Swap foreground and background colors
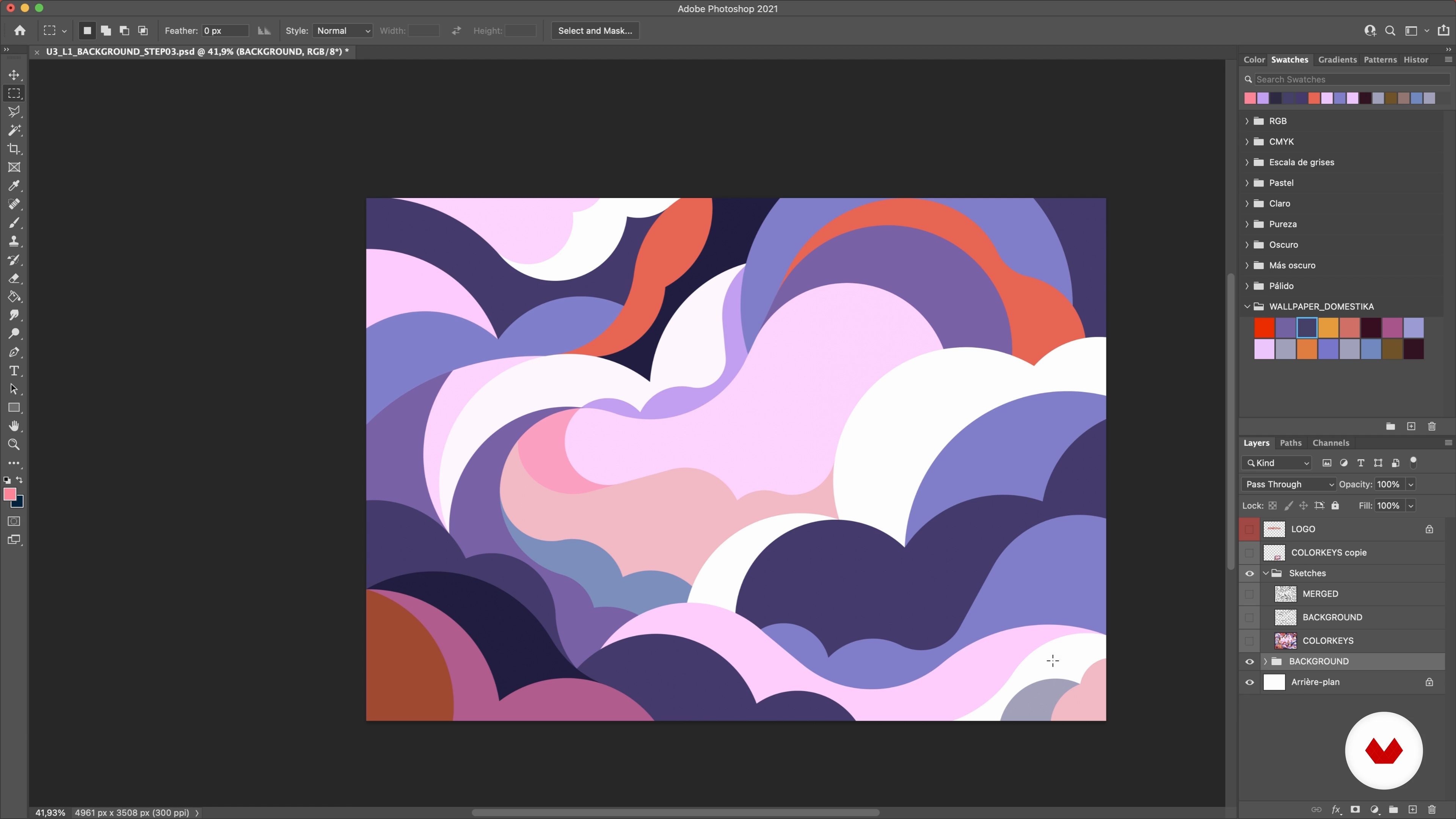 pyautogui.click(x=19, y=480)
